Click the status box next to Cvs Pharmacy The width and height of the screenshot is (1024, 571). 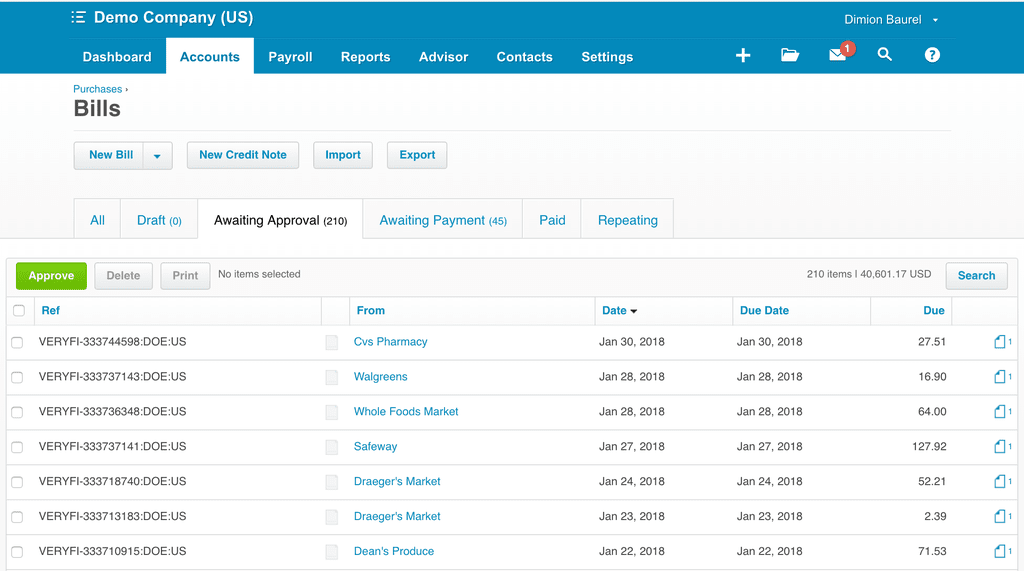tap(332, 342)
